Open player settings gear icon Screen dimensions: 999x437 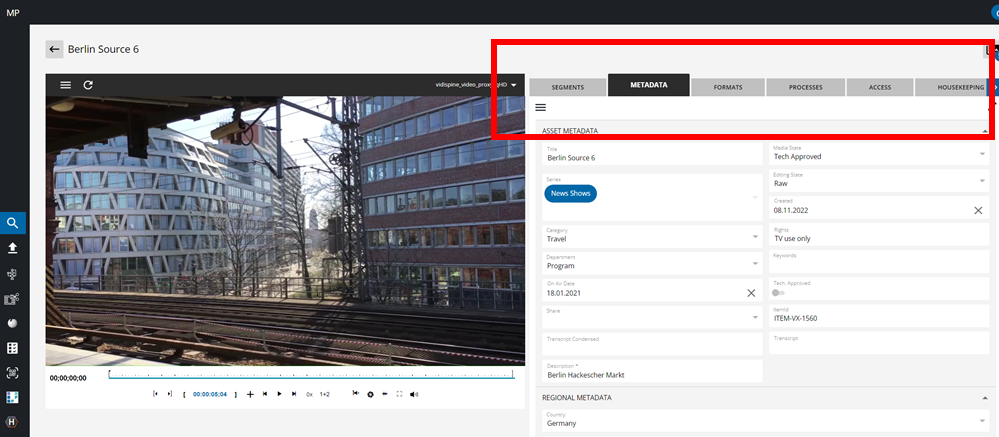tap(370, 394)
